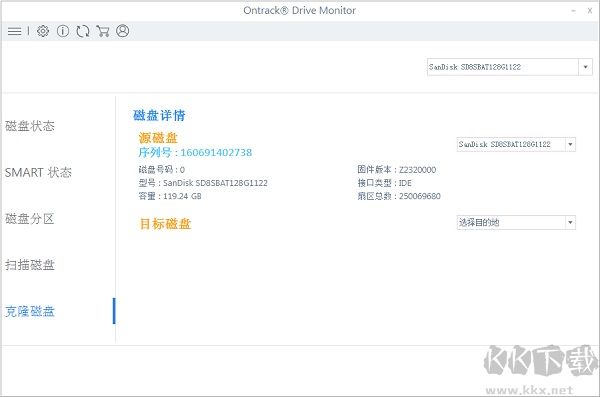This screenshot has height=397, width=600.
Task: Click the 扇区总数 250069680 value
Action: click(x=399, y=196)
